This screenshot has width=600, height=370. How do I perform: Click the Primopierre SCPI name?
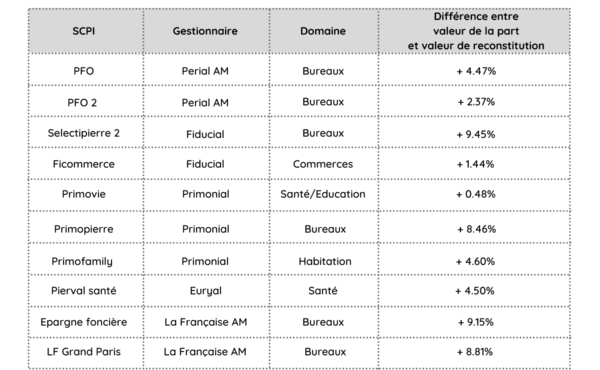[x=83, y=229]
